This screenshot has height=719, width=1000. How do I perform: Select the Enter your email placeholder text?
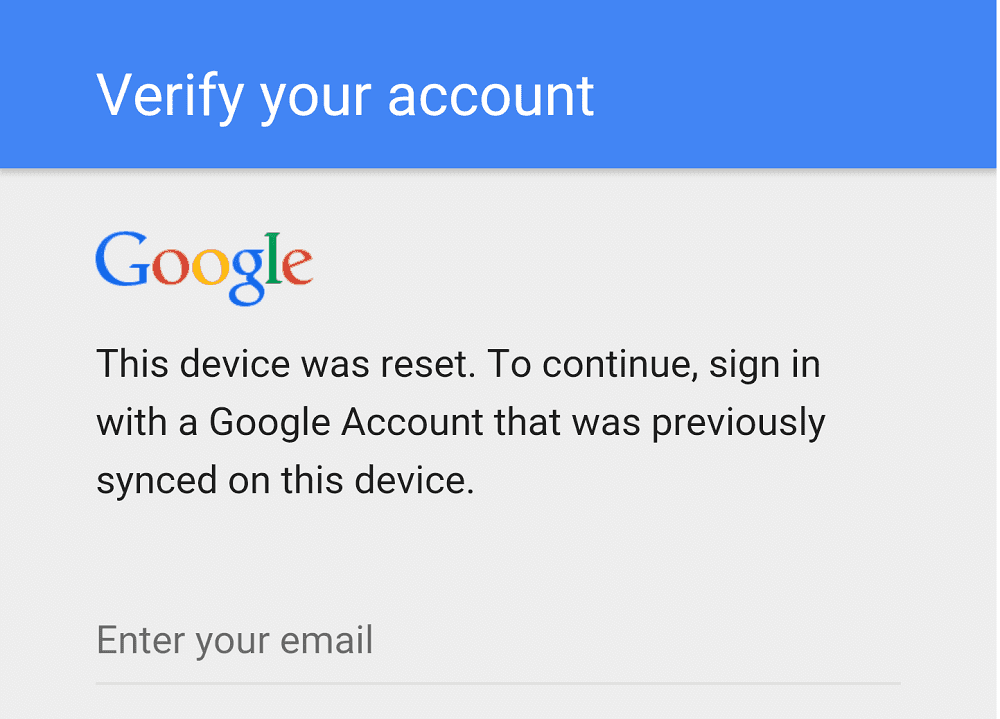pos(234,640)
